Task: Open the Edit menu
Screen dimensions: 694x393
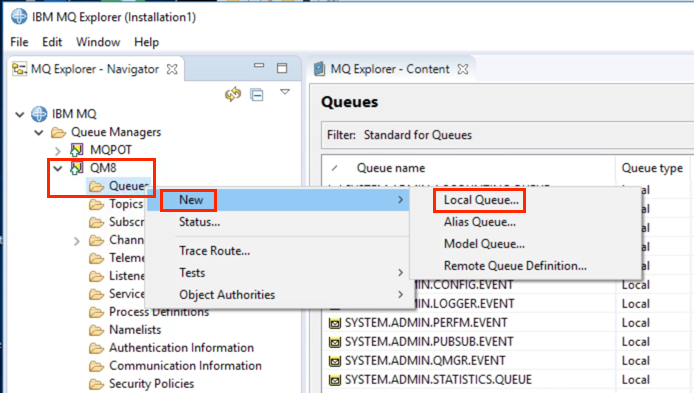Action: [x=52, y=42]
